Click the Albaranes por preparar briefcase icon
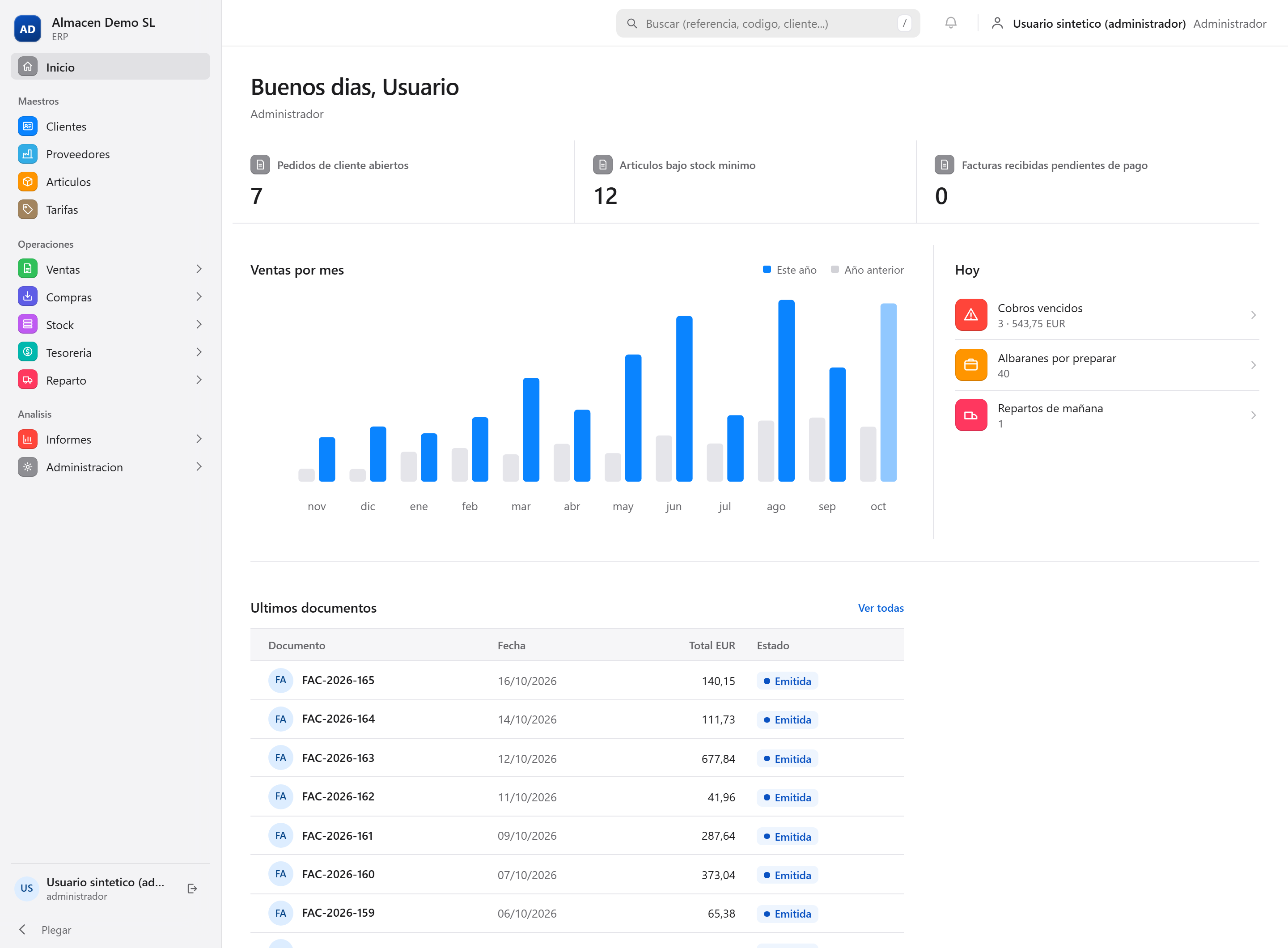Screen dimensions: 1288x948 pyautogui.click(x=971, y=365)
